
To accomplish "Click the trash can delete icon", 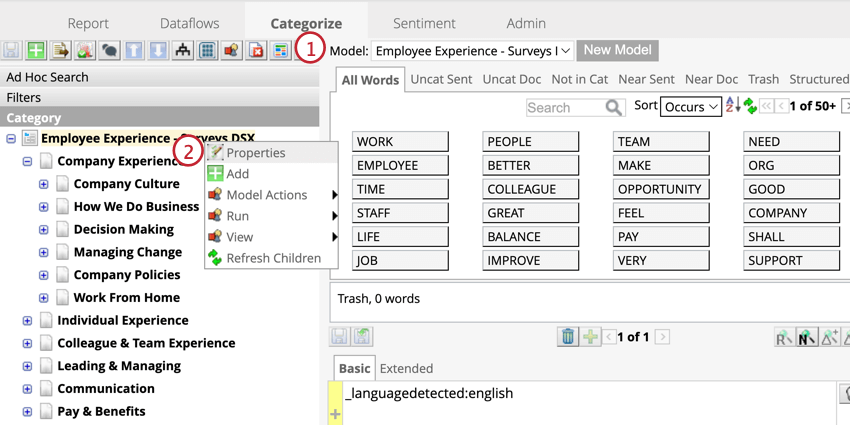I will click(x=567, y=337).
